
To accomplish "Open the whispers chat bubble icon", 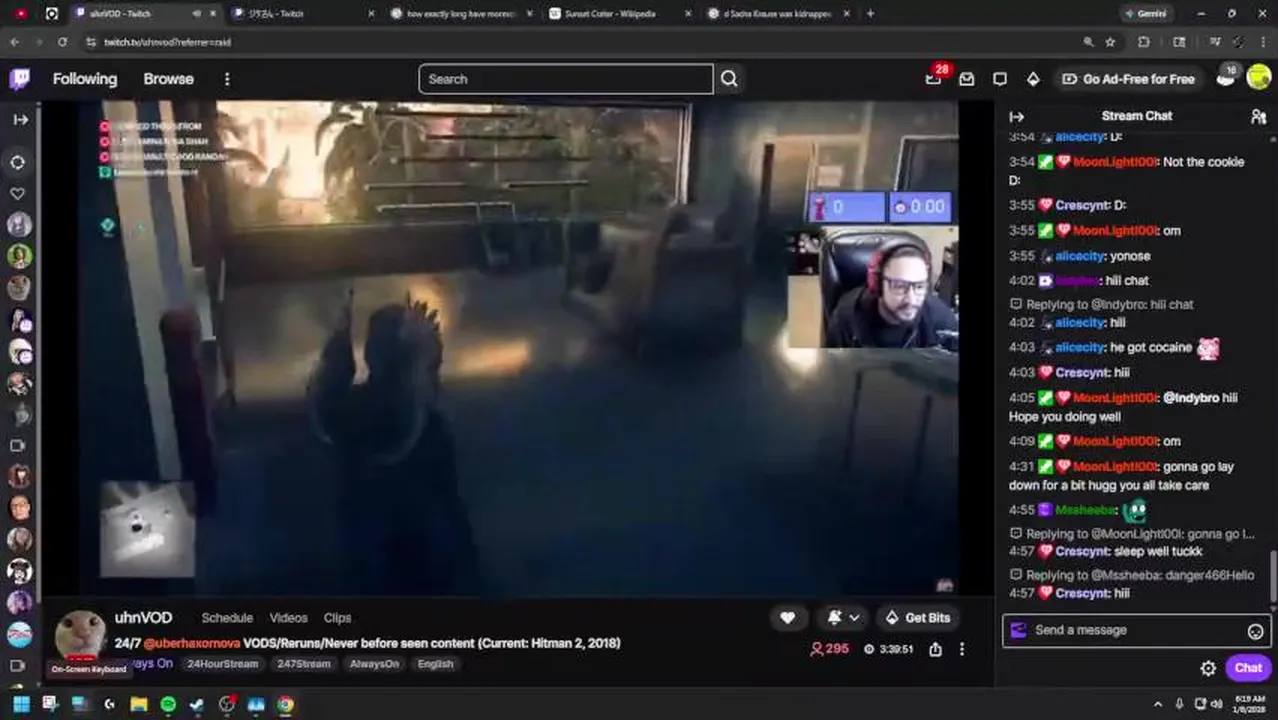I will pos(1000,79).
